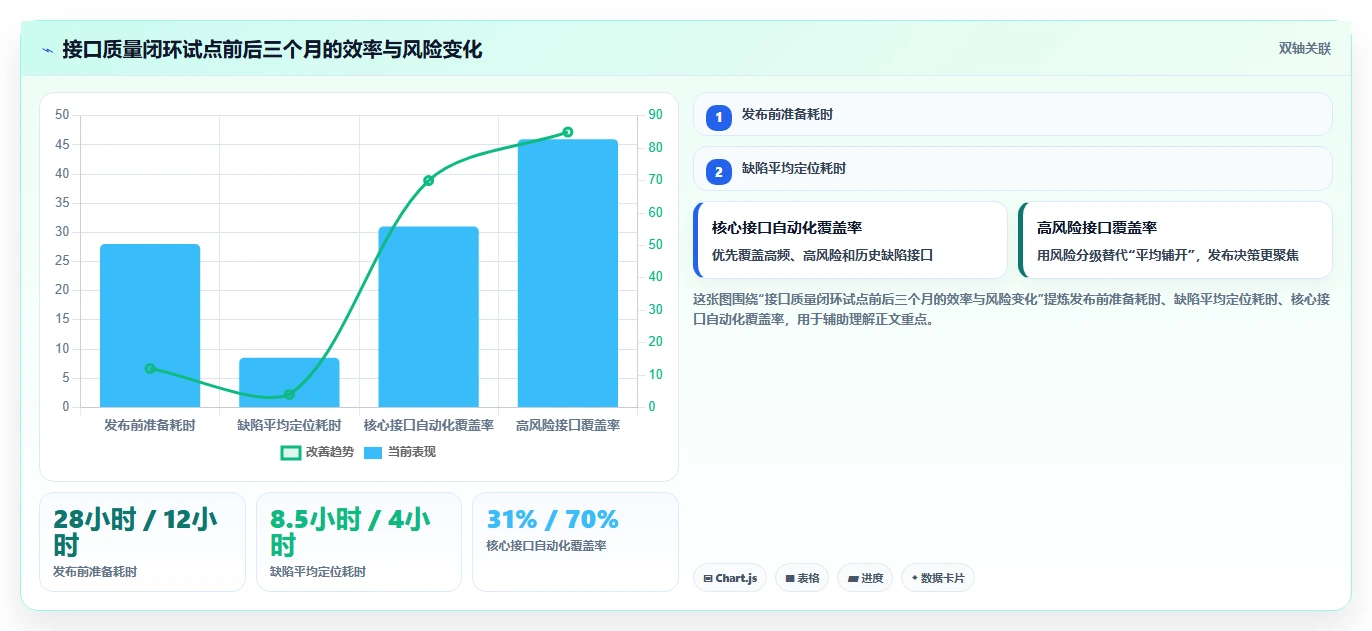This screenshot has width=1372, height=631.
Task: Toggle the 改善趋势 legend entry
Action: [x=317, y=452]
